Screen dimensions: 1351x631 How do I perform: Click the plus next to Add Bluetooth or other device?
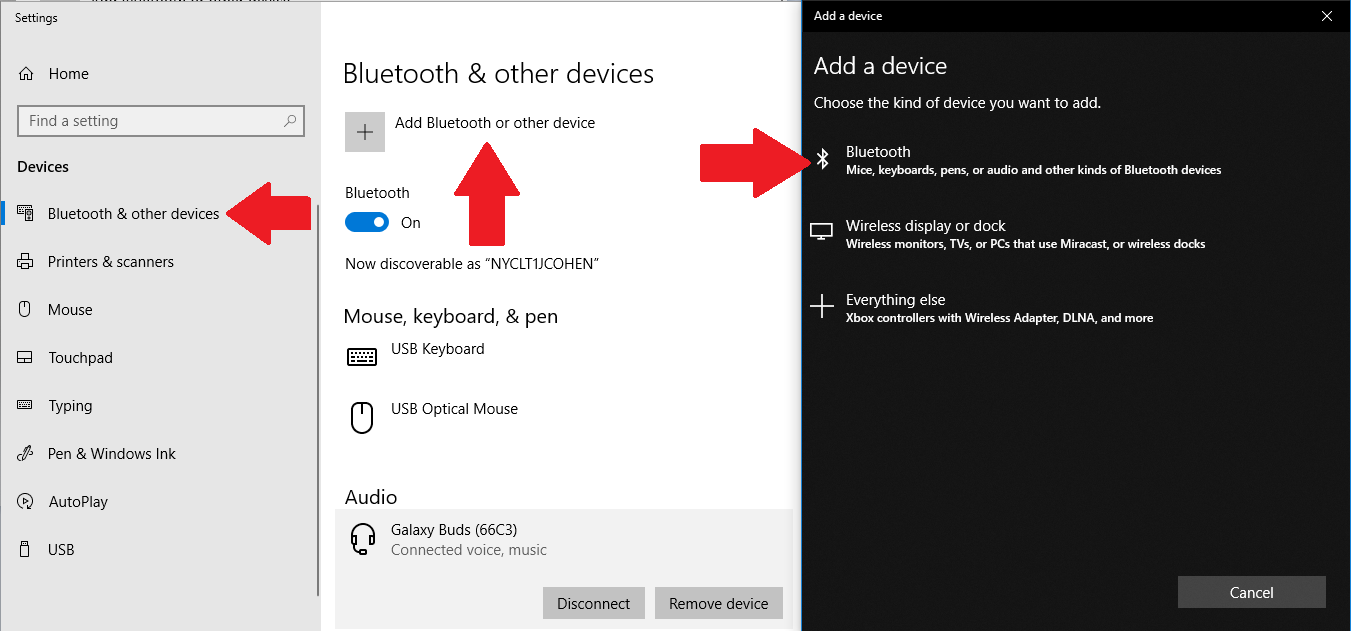tap(364, 131)
